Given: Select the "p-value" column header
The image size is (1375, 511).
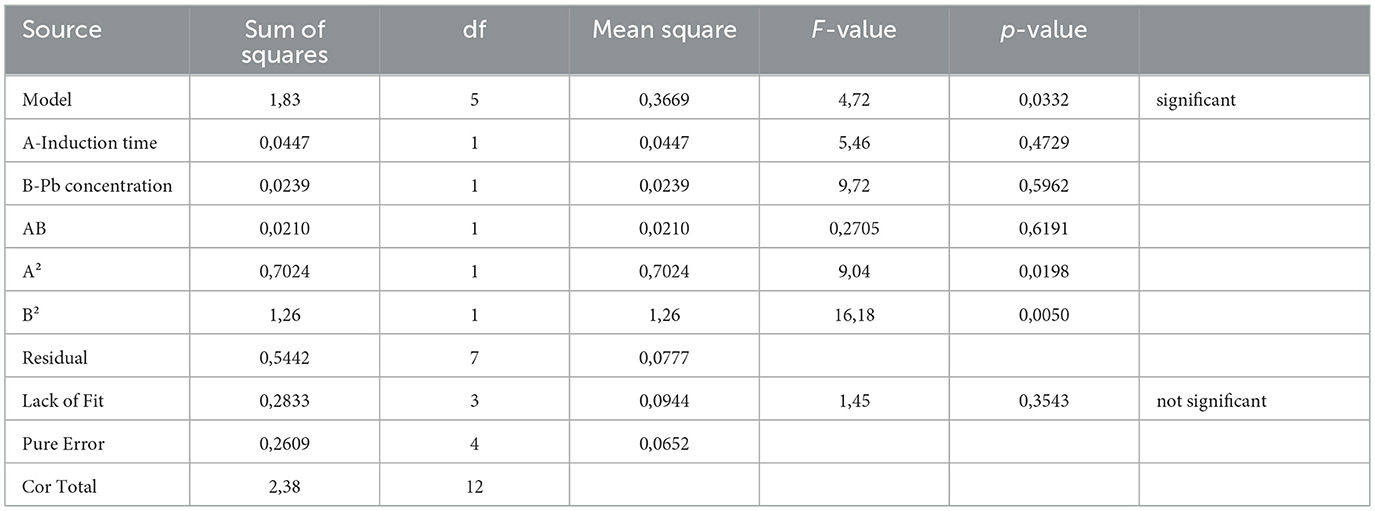Looking at the screenshot, I should [1043, 30].
